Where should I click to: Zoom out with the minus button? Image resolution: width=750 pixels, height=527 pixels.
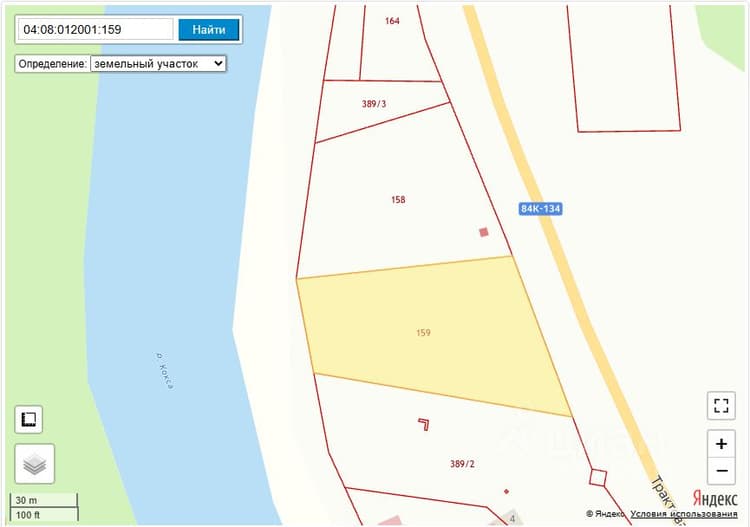pos(721,471)
